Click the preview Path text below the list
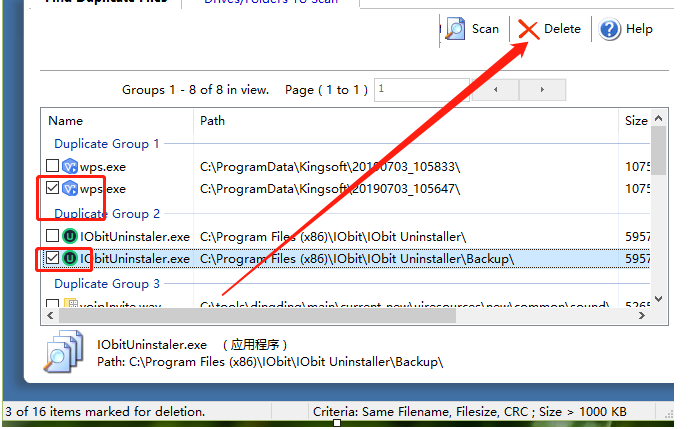This screenshot has width=697, height=429. pos(270,362)
